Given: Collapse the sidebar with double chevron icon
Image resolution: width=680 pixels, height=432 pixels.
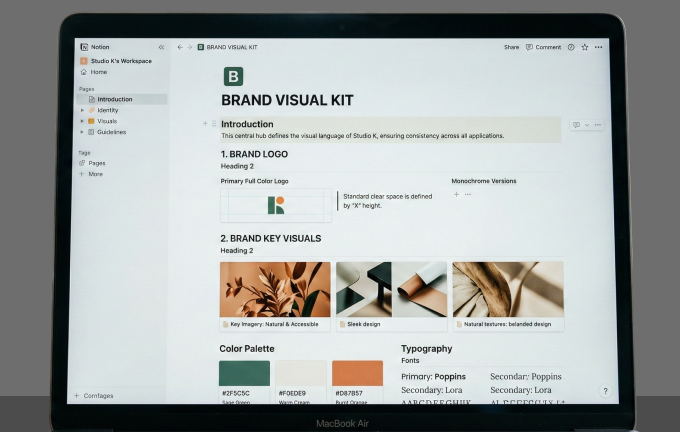Looking at the screenshot, I should 161,47.
